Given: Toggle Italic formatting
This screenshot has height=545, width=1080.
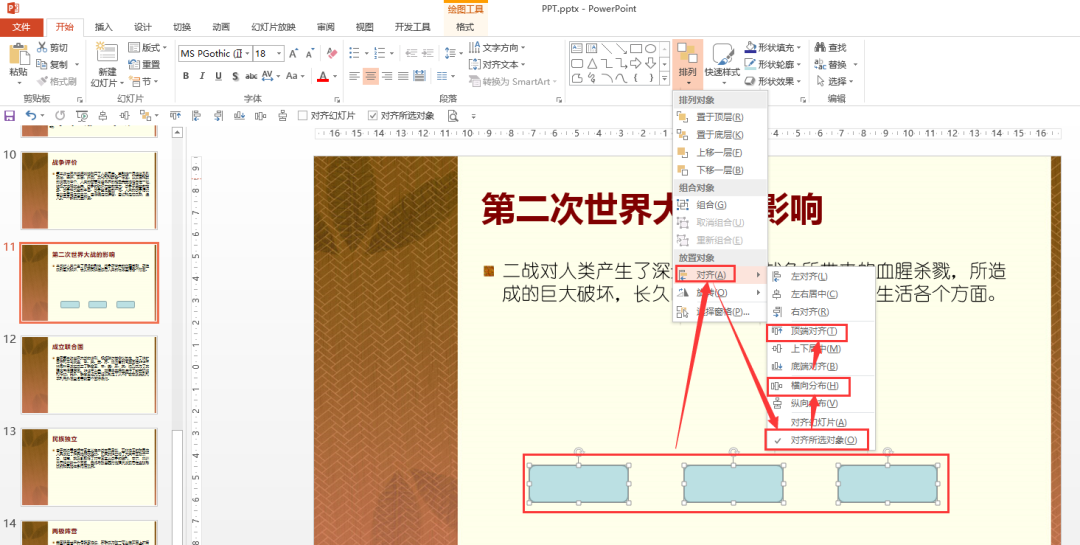Looking at the screenshot, I should [202, 76].
